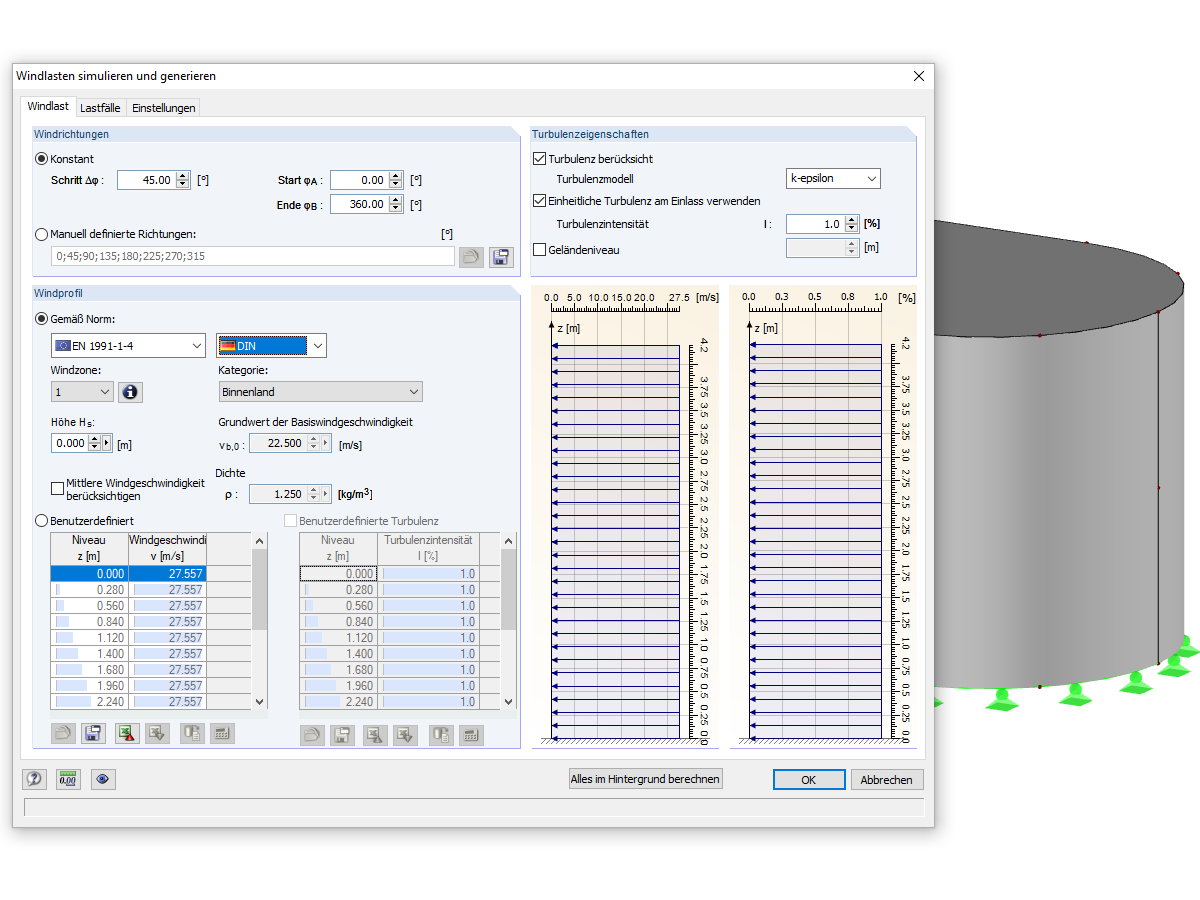1200x900 pixels.
Task: Switch to the Einstellungen tab
Action: tap(163, 107)
